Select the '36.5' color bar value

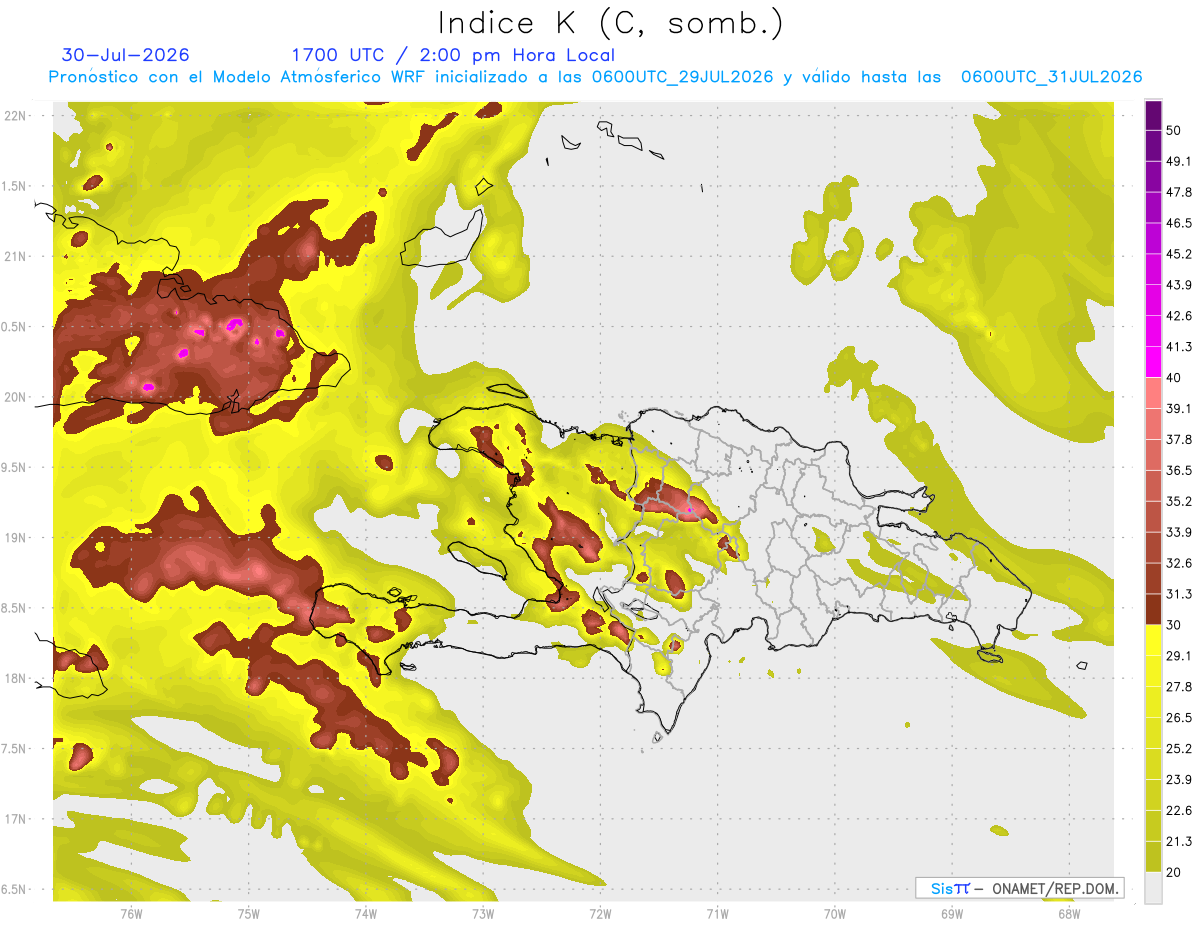(1179, 470)
